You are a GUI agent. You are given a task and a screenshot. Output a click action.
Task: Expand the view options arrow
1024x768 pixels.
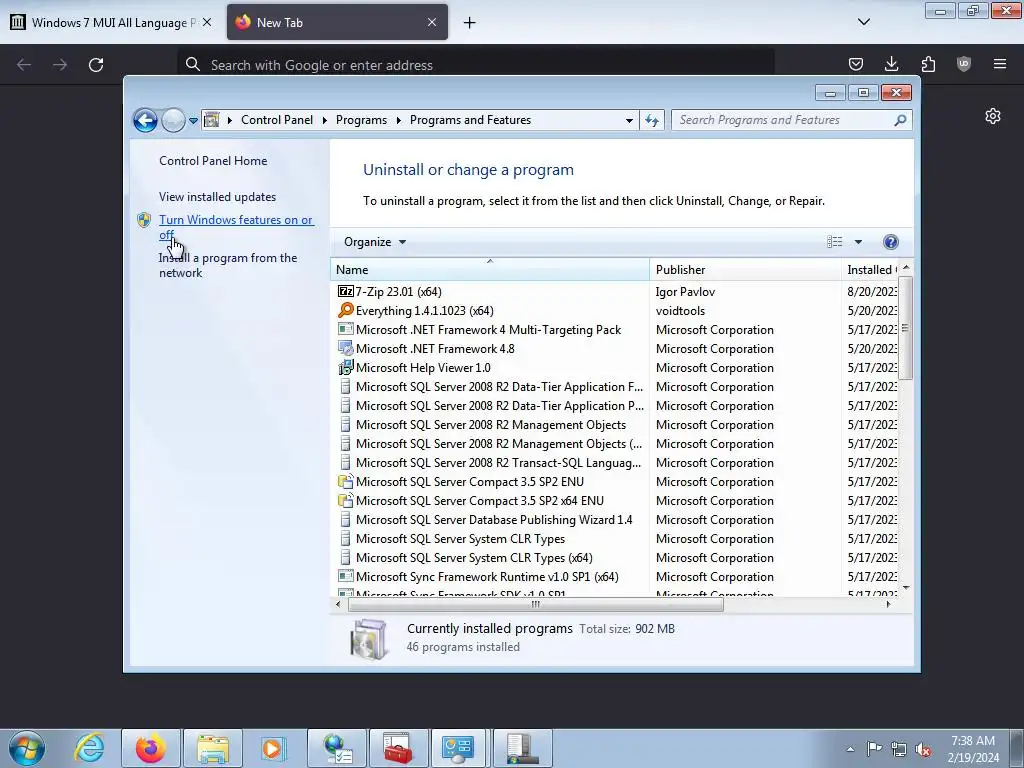point(858,242)
